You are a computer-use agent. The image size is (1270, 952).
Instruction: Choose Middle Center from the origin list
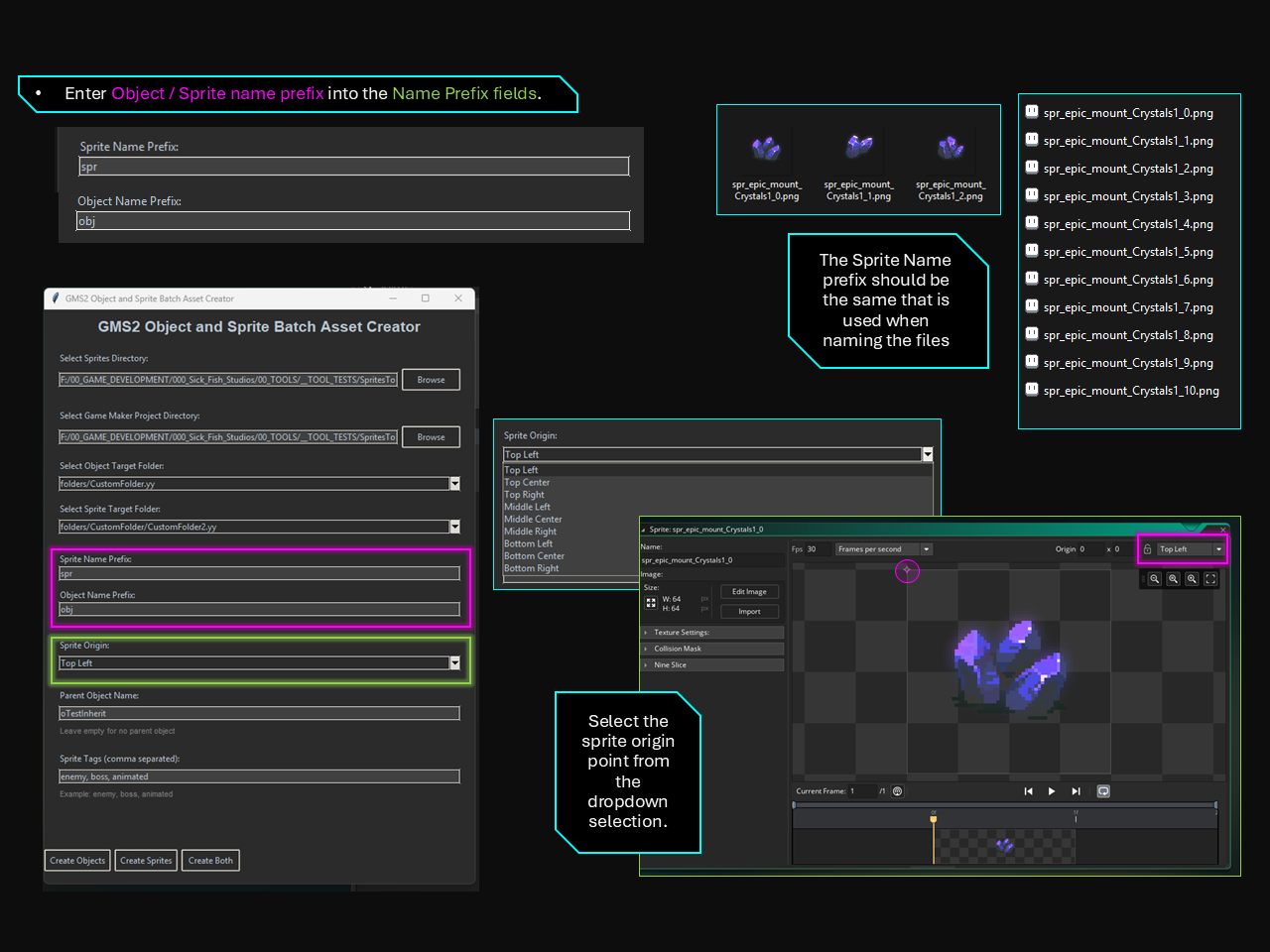click(533, 520)
